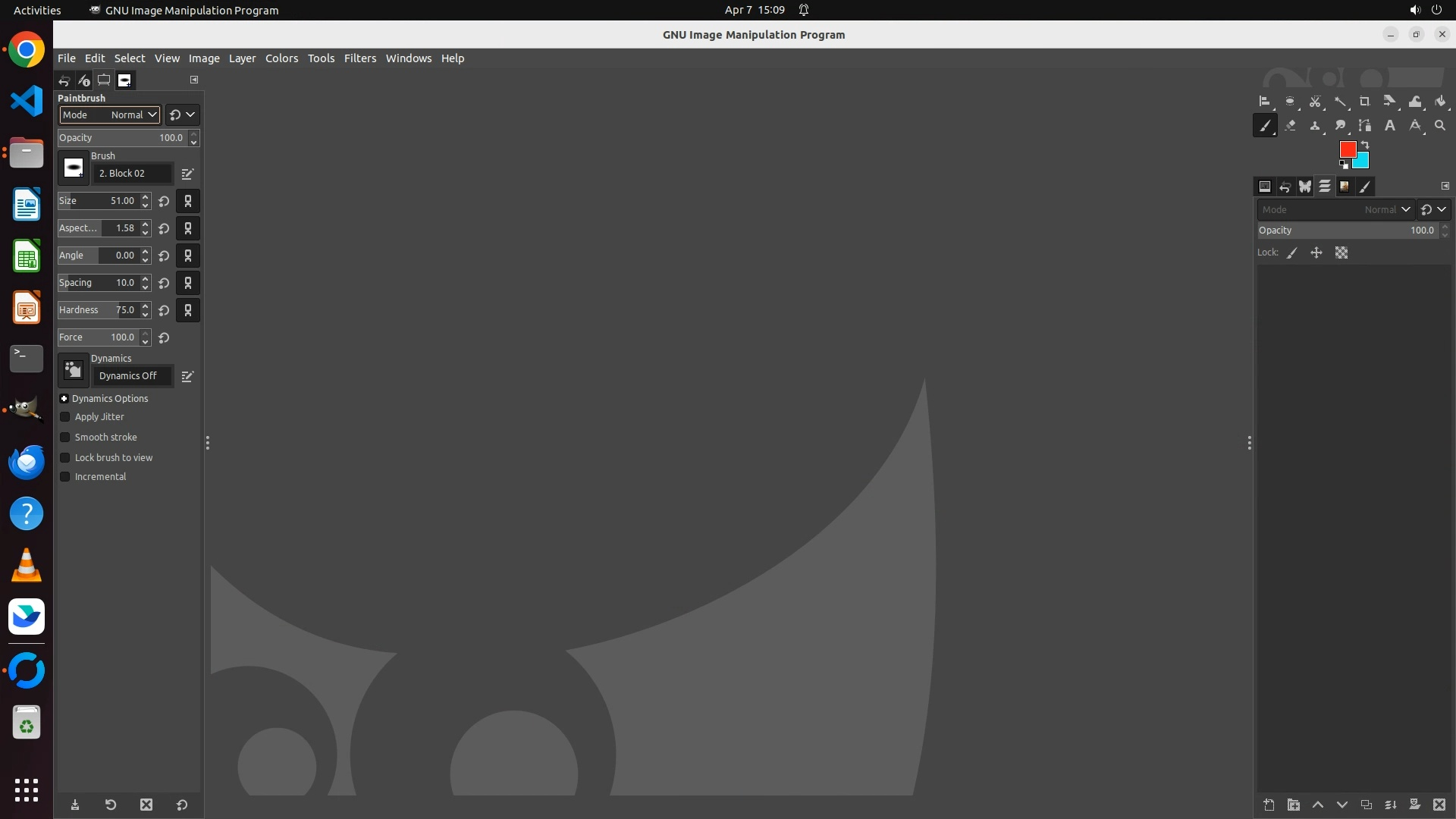
Task: Click the red foreground color swatch
Action: [x=1347, y=149]
